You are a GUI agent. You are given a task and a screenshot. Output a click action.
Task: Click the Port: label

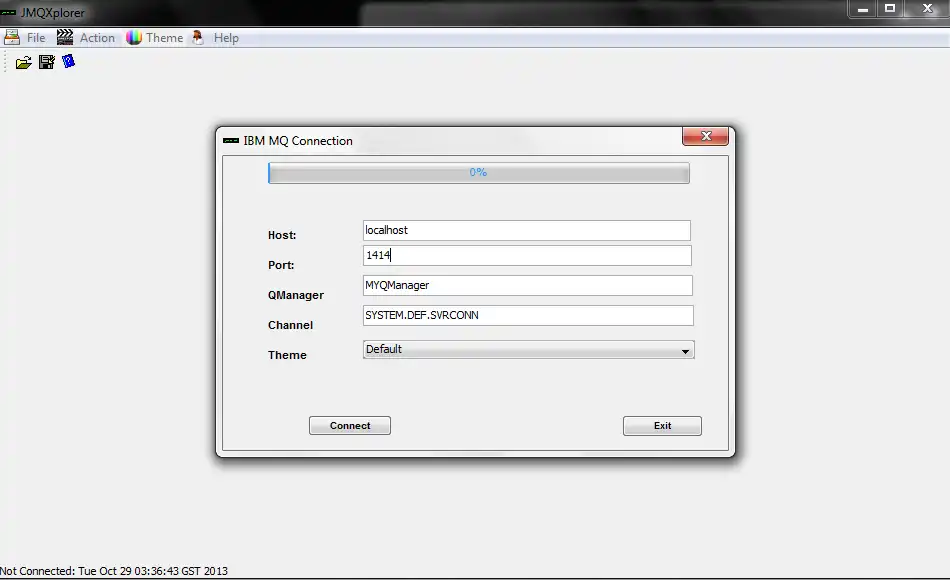coord(281,265)
